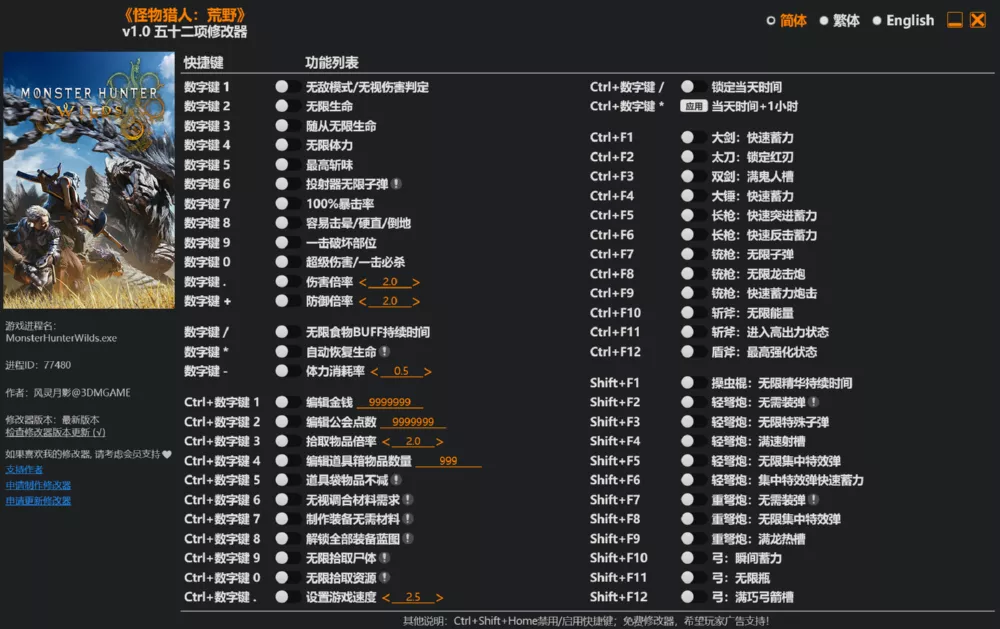Activate the 无限生命 infinite health cheat

click(x=282, y=106)
